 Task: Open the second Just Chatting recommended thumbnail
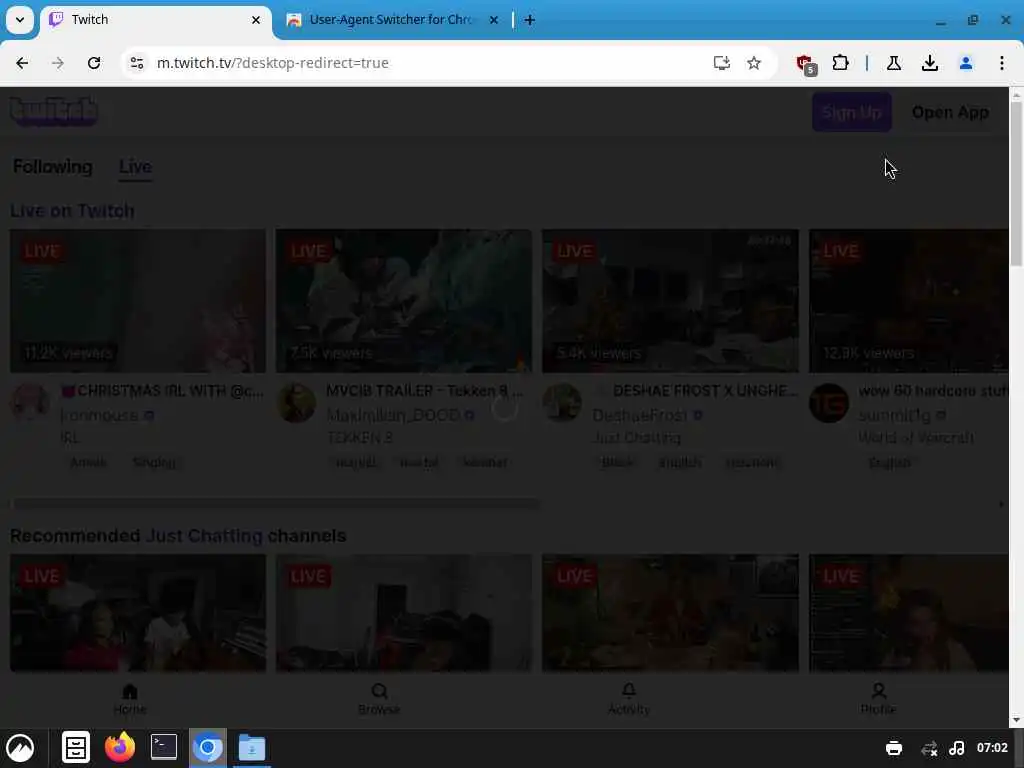tap(404, 613)
